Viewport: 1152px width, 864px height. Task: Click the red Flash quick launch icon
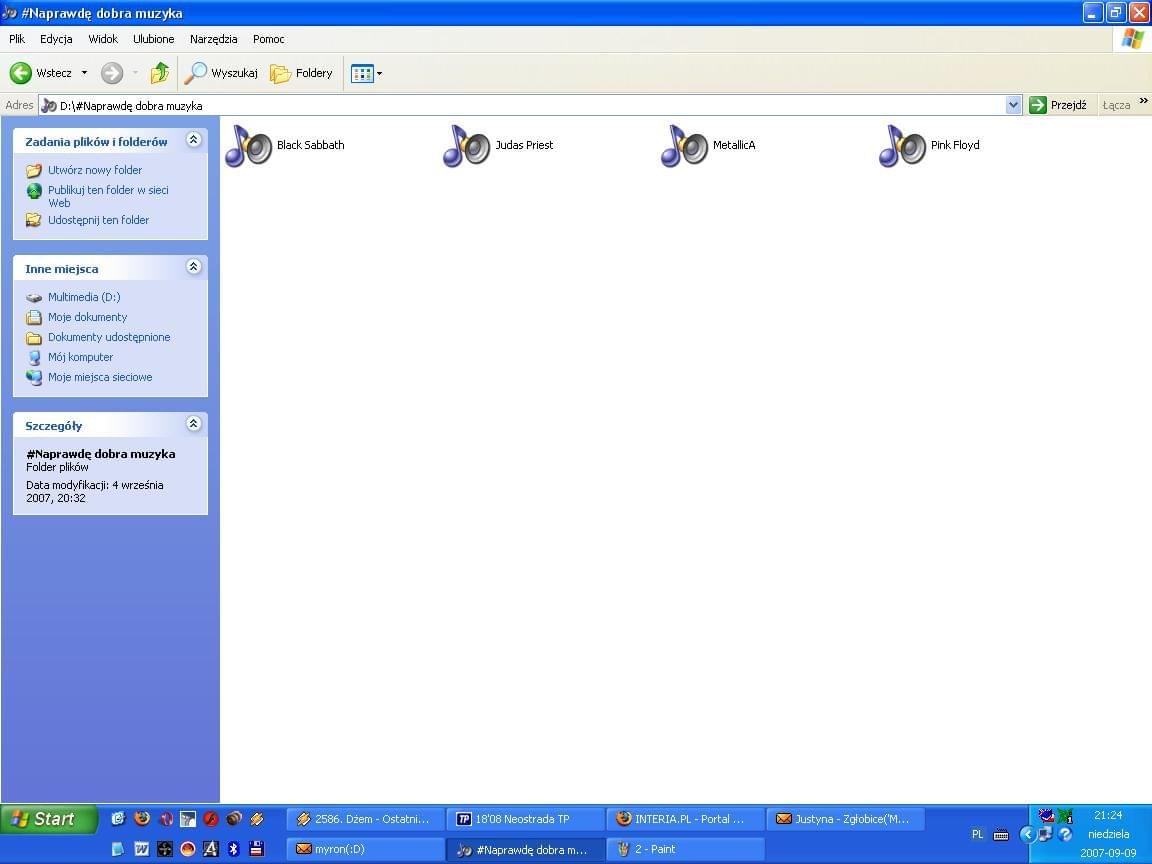(x=211, y=818)
